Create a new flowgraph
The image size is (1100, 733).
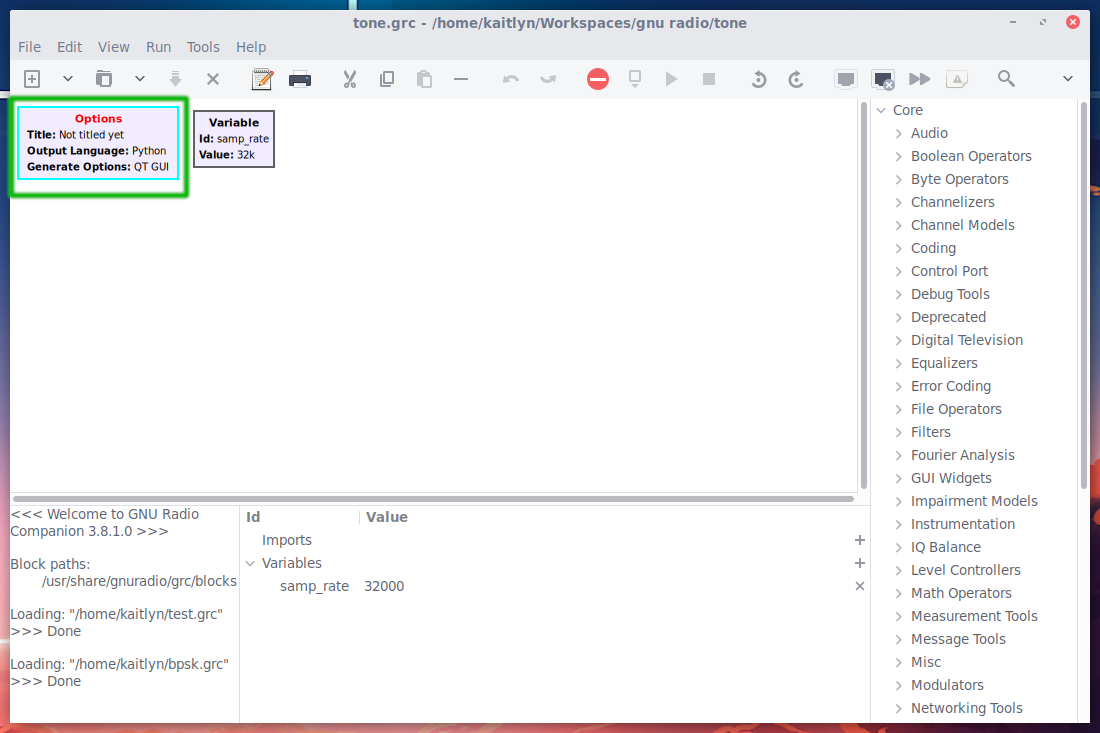point(31,78)
